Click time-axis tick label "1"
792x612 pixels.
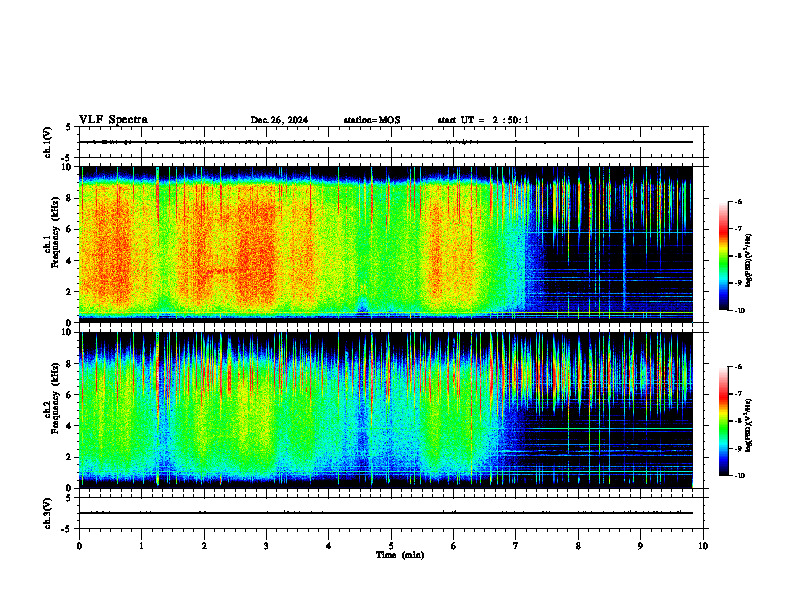coord(141,546)
